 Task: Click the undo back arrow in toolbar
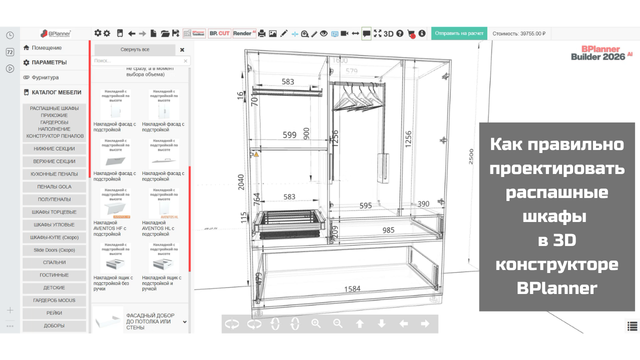click(131, 33)
